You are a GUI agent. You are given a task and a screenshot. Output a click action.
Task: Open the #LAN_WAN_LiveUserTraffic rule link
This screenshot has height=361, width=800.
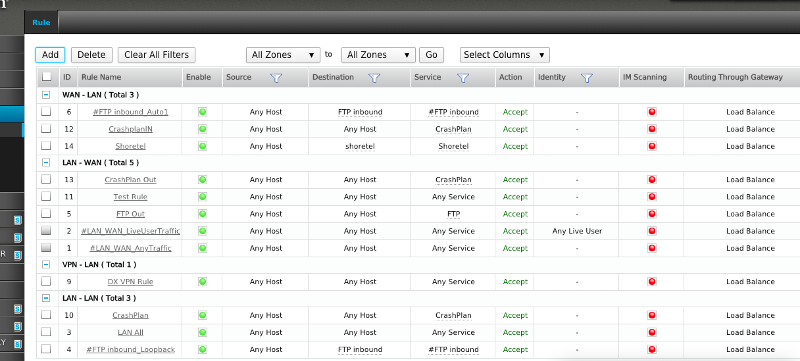(x=131, y=231)
